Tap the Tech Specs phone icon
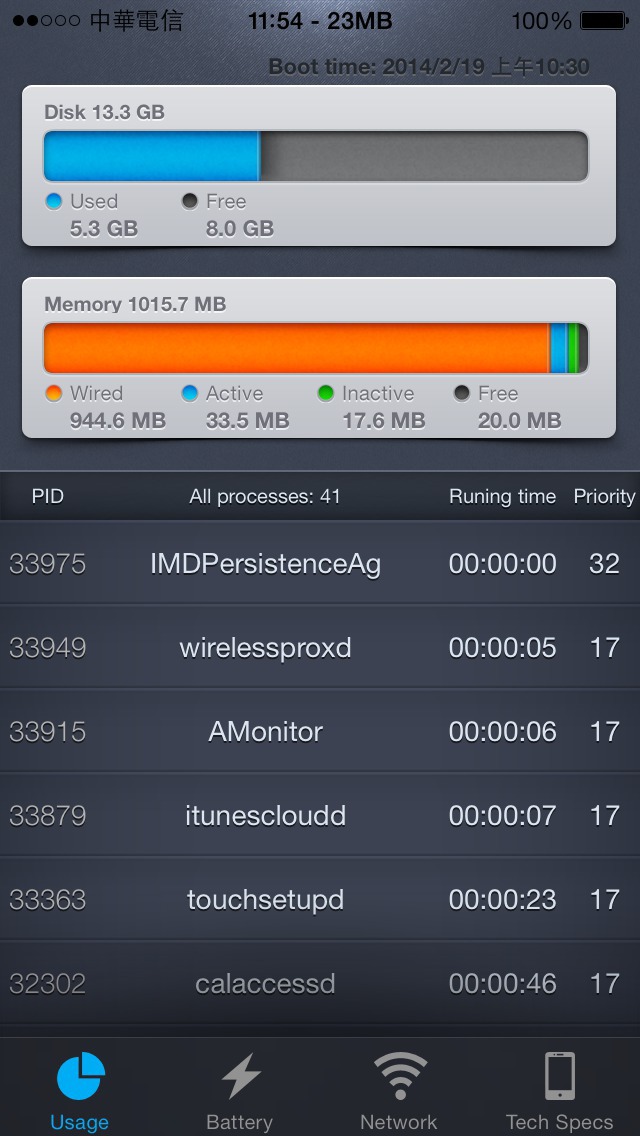 pyautogui.click(x=560, y=1076)
